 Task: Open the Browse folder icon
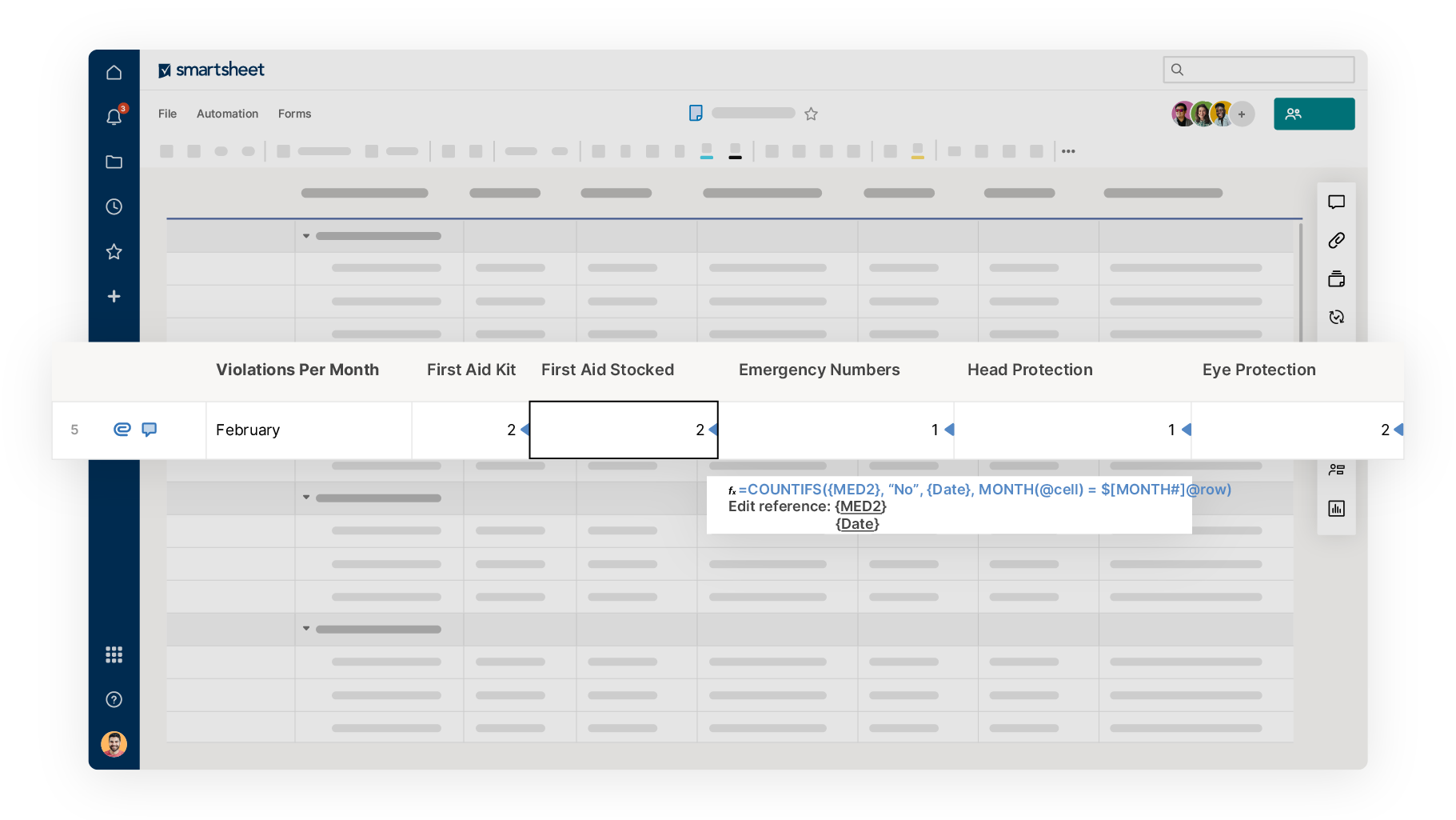(114, 162)
